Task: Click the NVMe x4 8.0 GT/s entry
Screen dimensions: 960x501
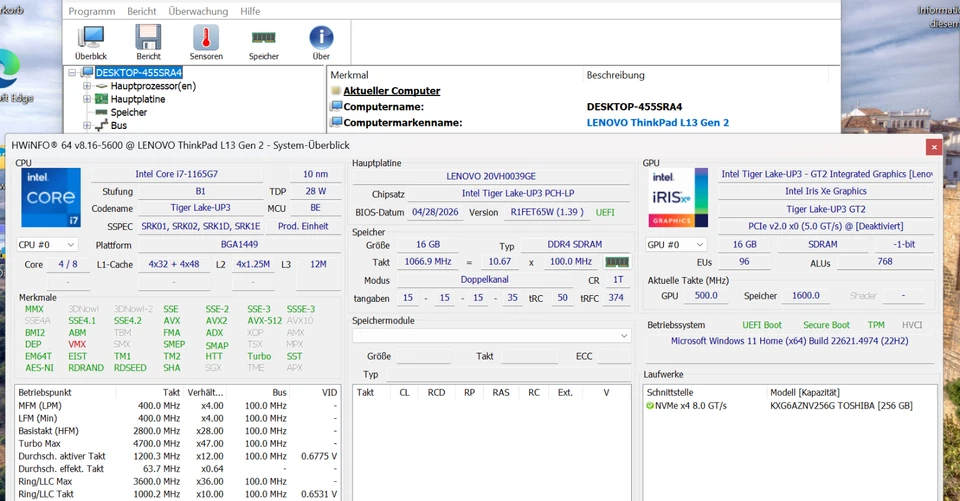Action: click(691, 405)
